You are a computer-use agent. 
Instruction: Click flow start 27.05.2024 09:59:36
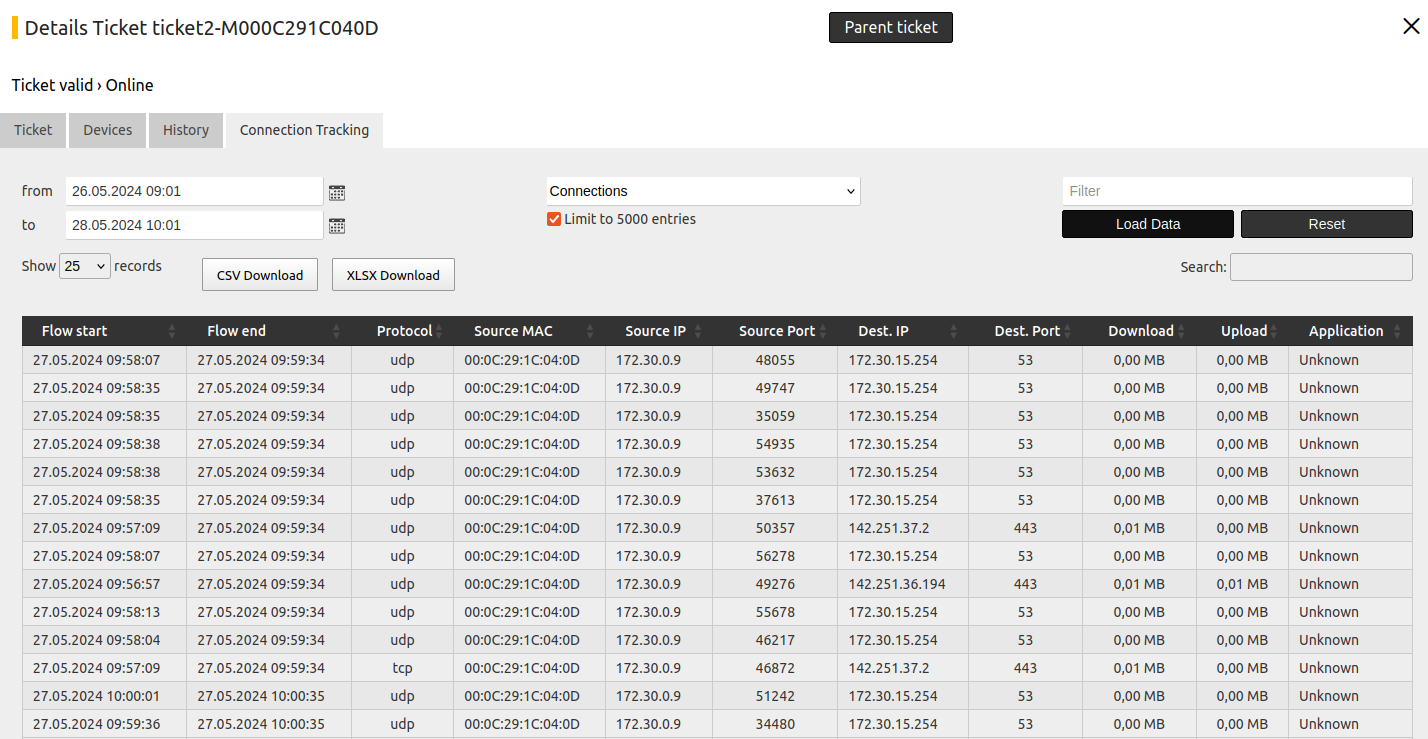point(96,724)
